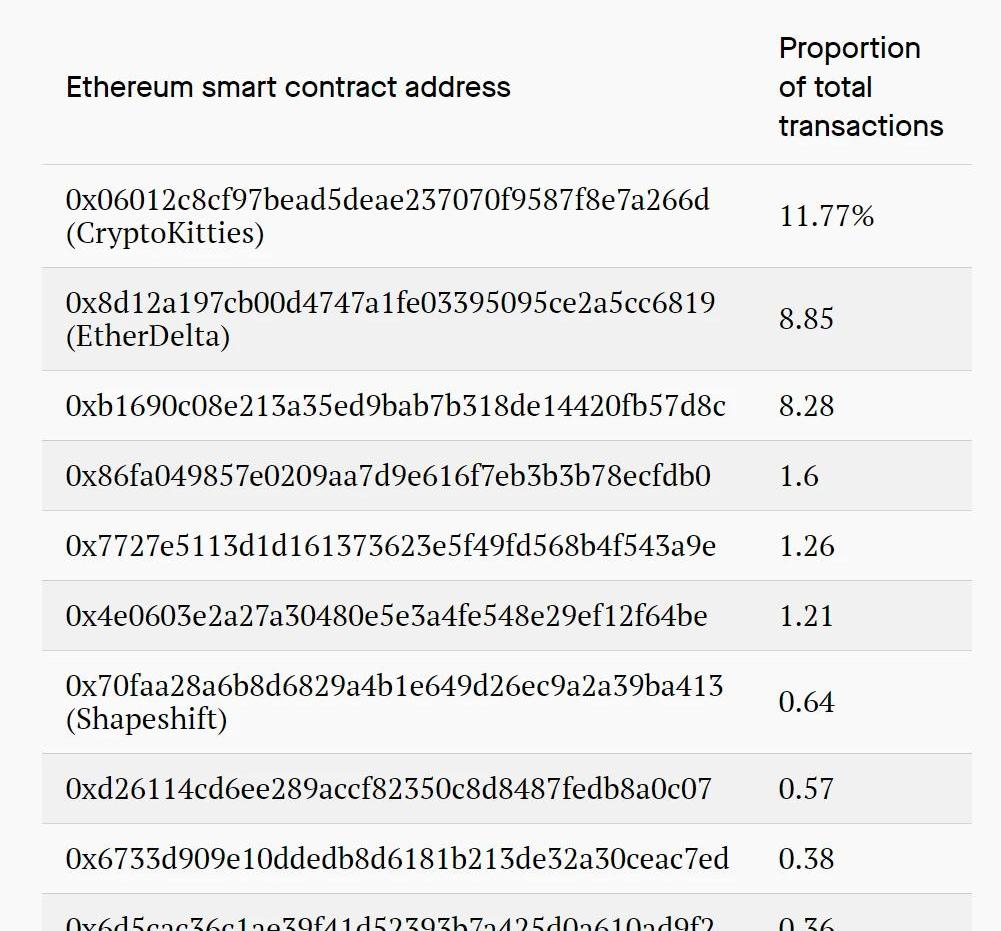Click the 1.26 proportion value
This screenshot has height=931, width=1001.
tap(806, 546)
